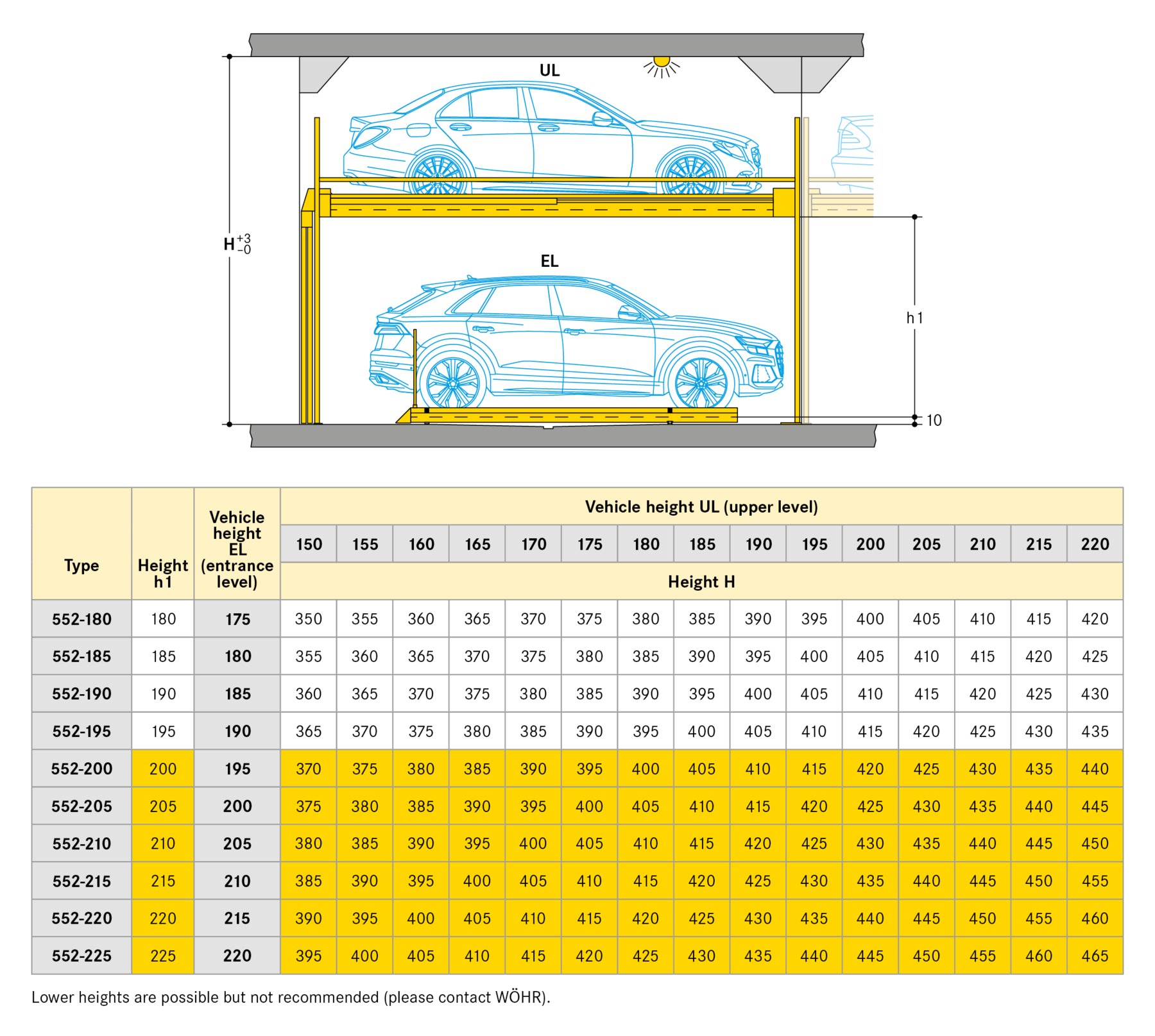Click the UL label above the sedan
This screenshot has width=1155, height=1036.
[549, 71]
